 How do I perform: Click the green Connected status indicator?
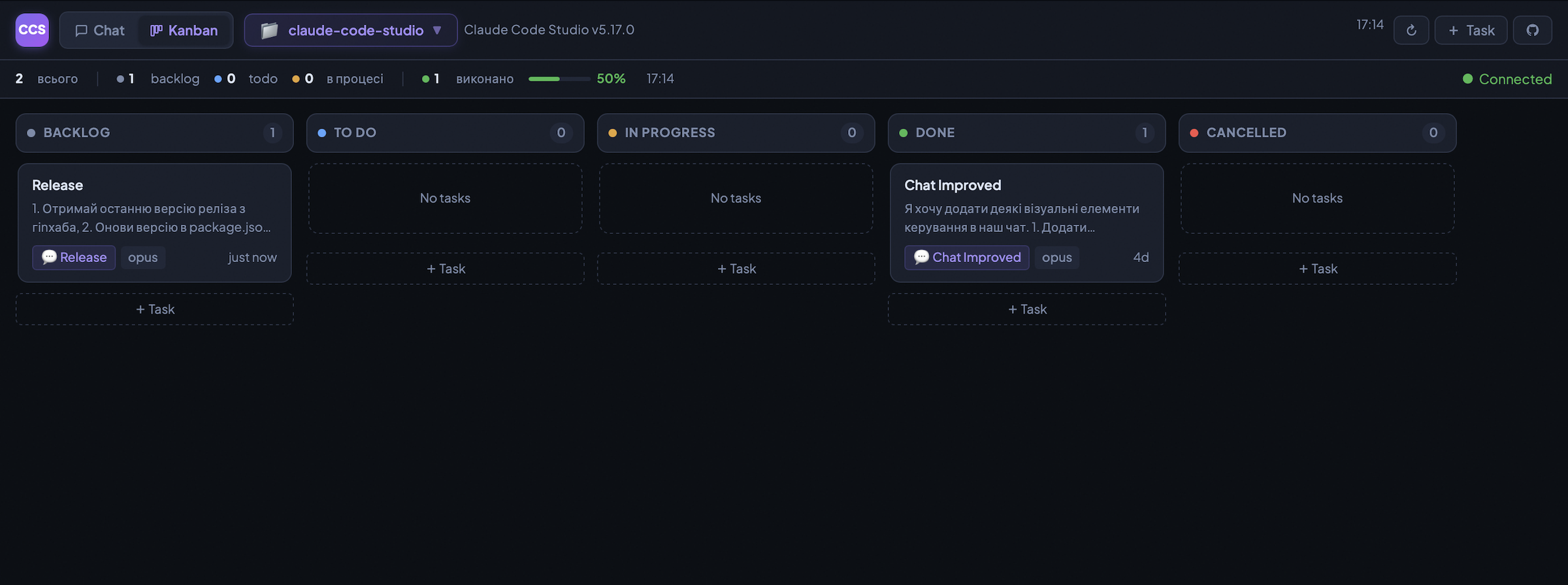[1507, 79]
